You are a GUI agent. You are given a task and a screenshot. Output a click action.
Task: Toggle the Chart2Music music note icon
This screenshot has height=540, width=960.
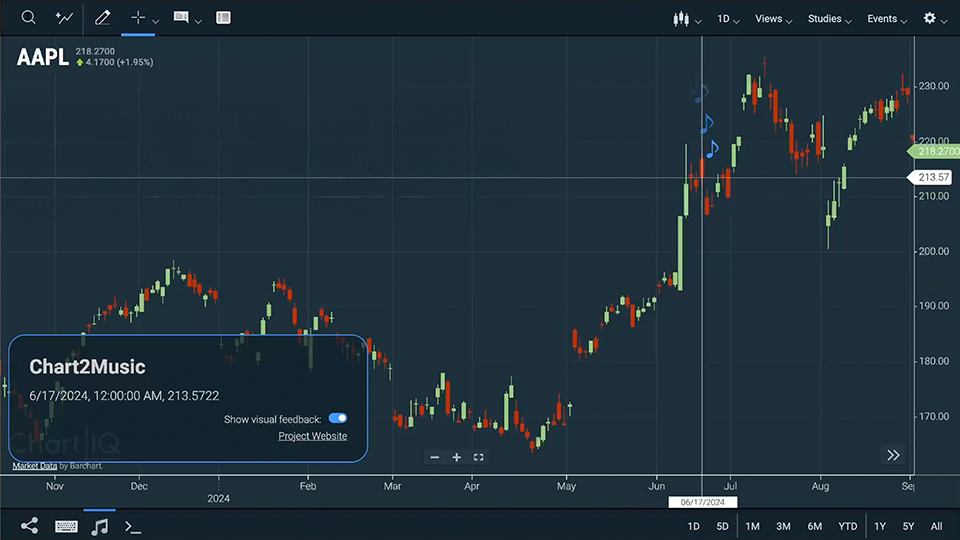(x=99, y=526)
